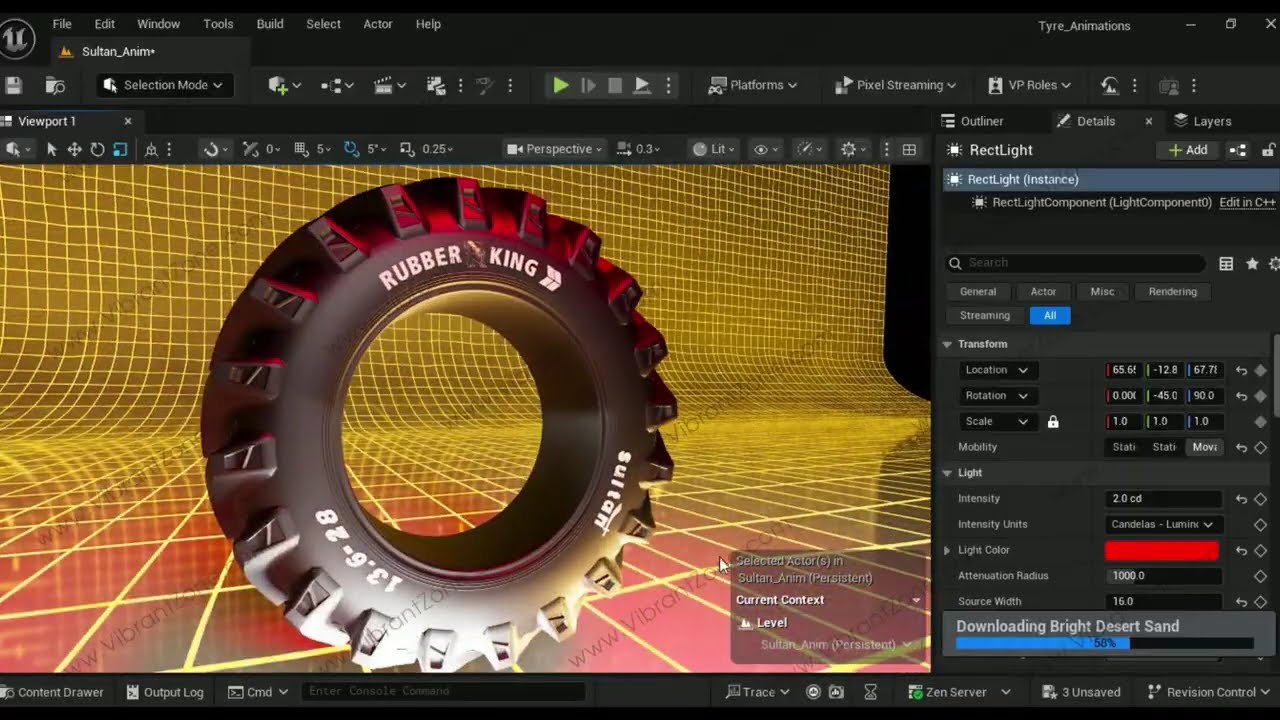Click the Save current level icon
Image resolution: width=1280 pixels, height=720 pixels.
14,85
